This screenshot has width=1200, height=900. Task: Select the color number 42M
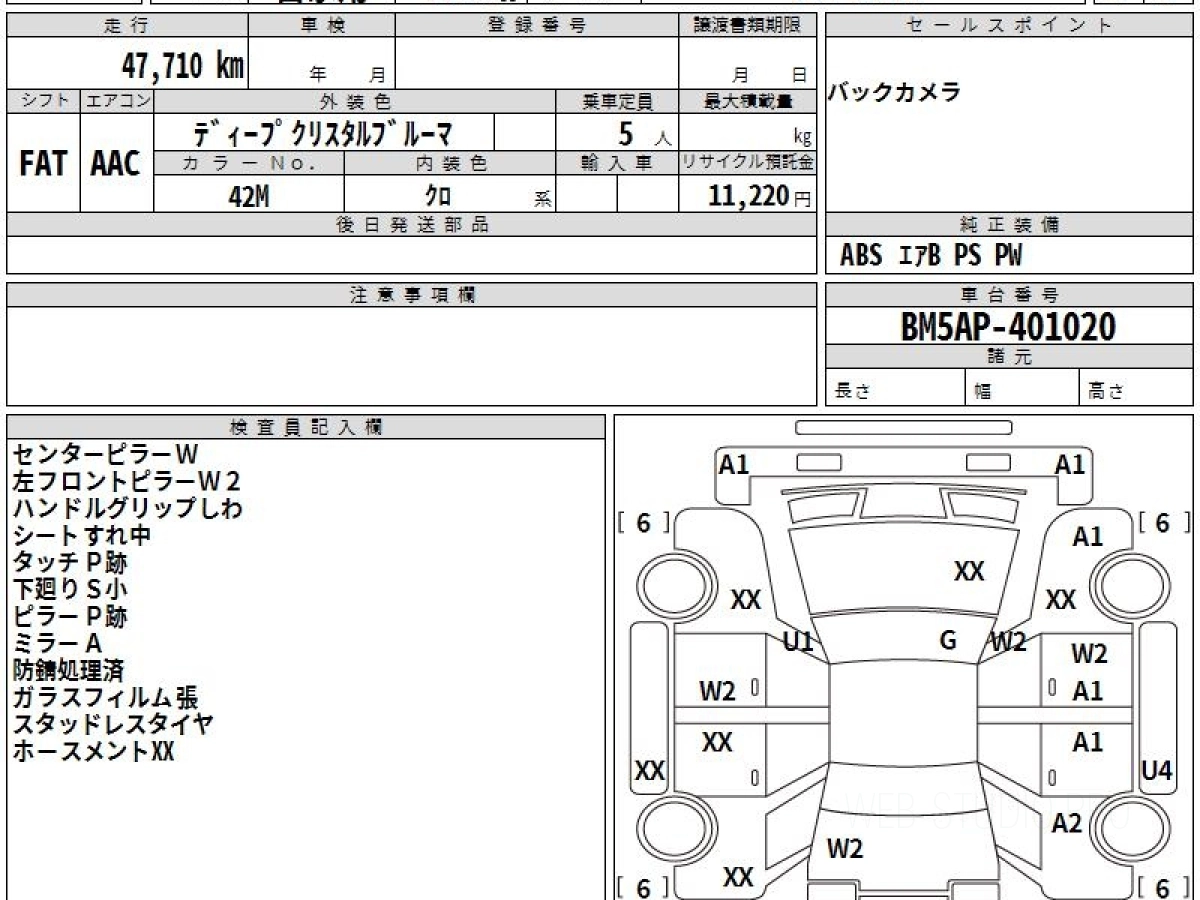click(249, 196)
